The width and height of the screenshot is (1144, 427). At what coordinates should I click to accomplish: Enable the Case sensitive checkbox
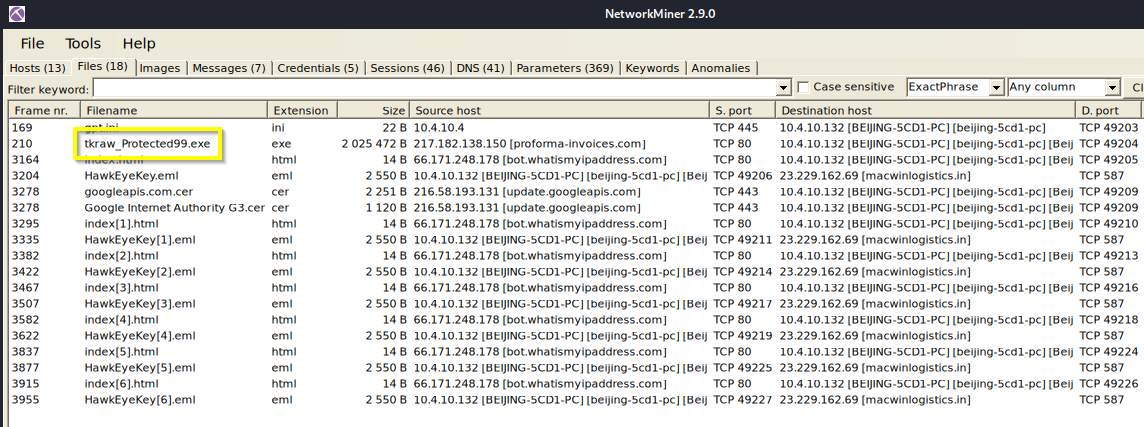pyautogui.click(x=803, y=88)
